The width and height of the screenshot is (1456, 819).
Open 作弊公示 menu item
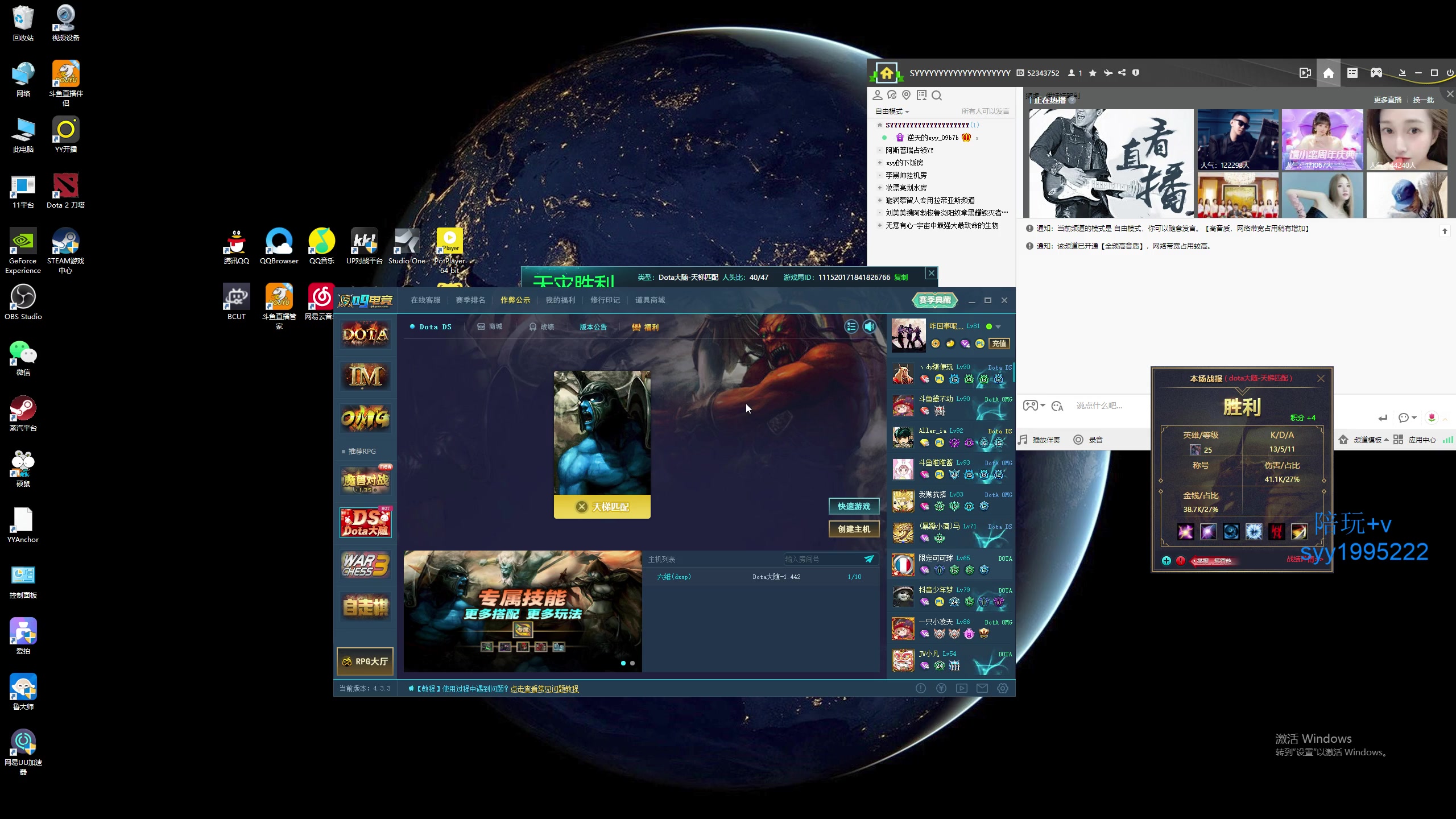pos(515,300)
